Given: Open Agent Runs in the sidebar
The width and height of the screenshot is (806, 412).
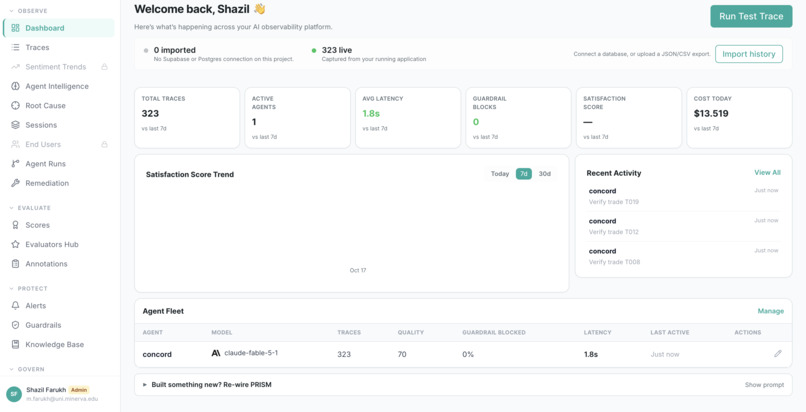Looking at the screenshot, I should [59, 164].
